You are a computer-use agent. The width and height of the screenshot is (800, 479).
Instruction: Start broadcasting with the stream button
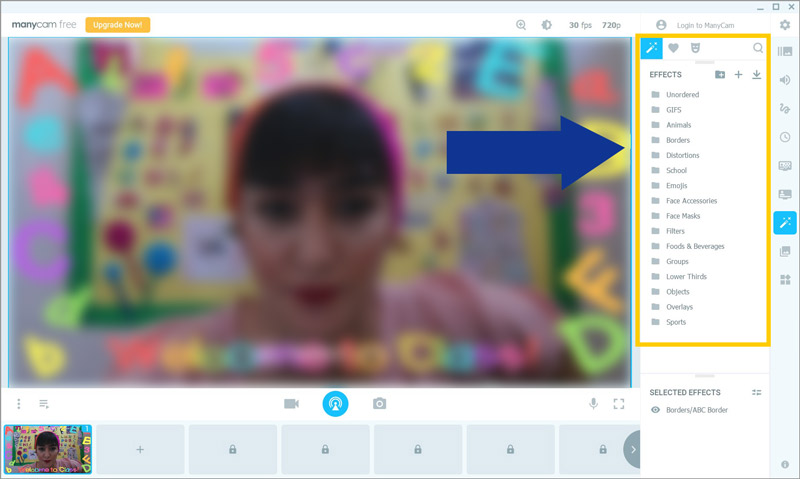(335, 403)
